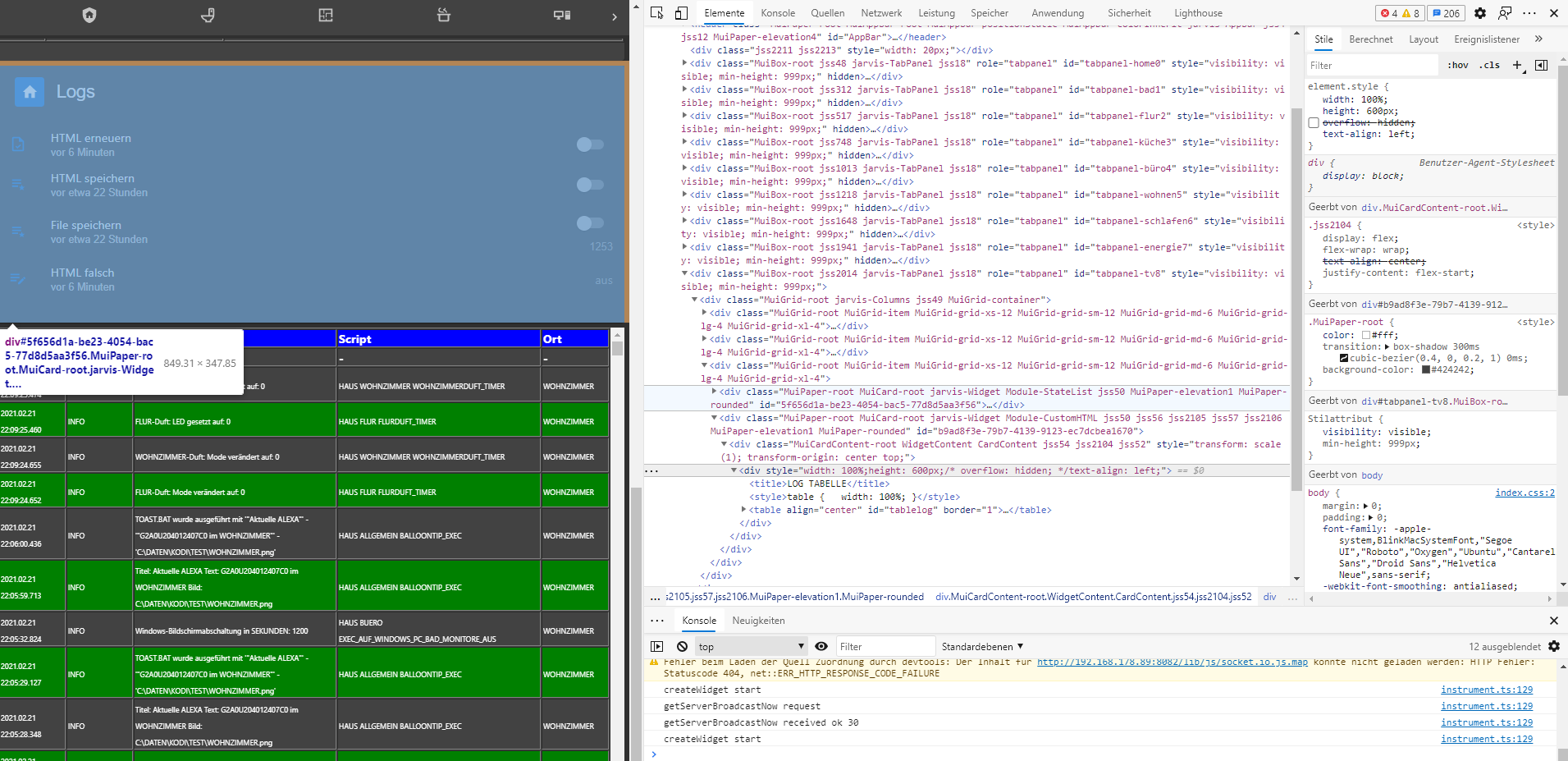
Task: Click the desk monitor tab icon in Jarvis bar
Action: pyautogui.click(x=562, y=15)
